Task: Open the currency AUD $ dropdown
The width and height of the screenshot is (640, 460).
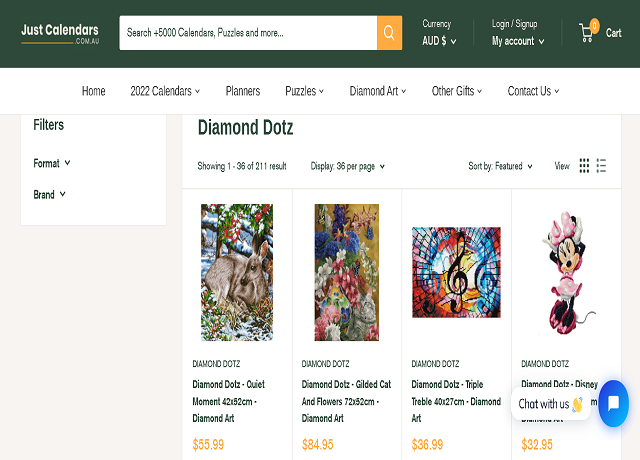Action: click(x=439, y=41)
